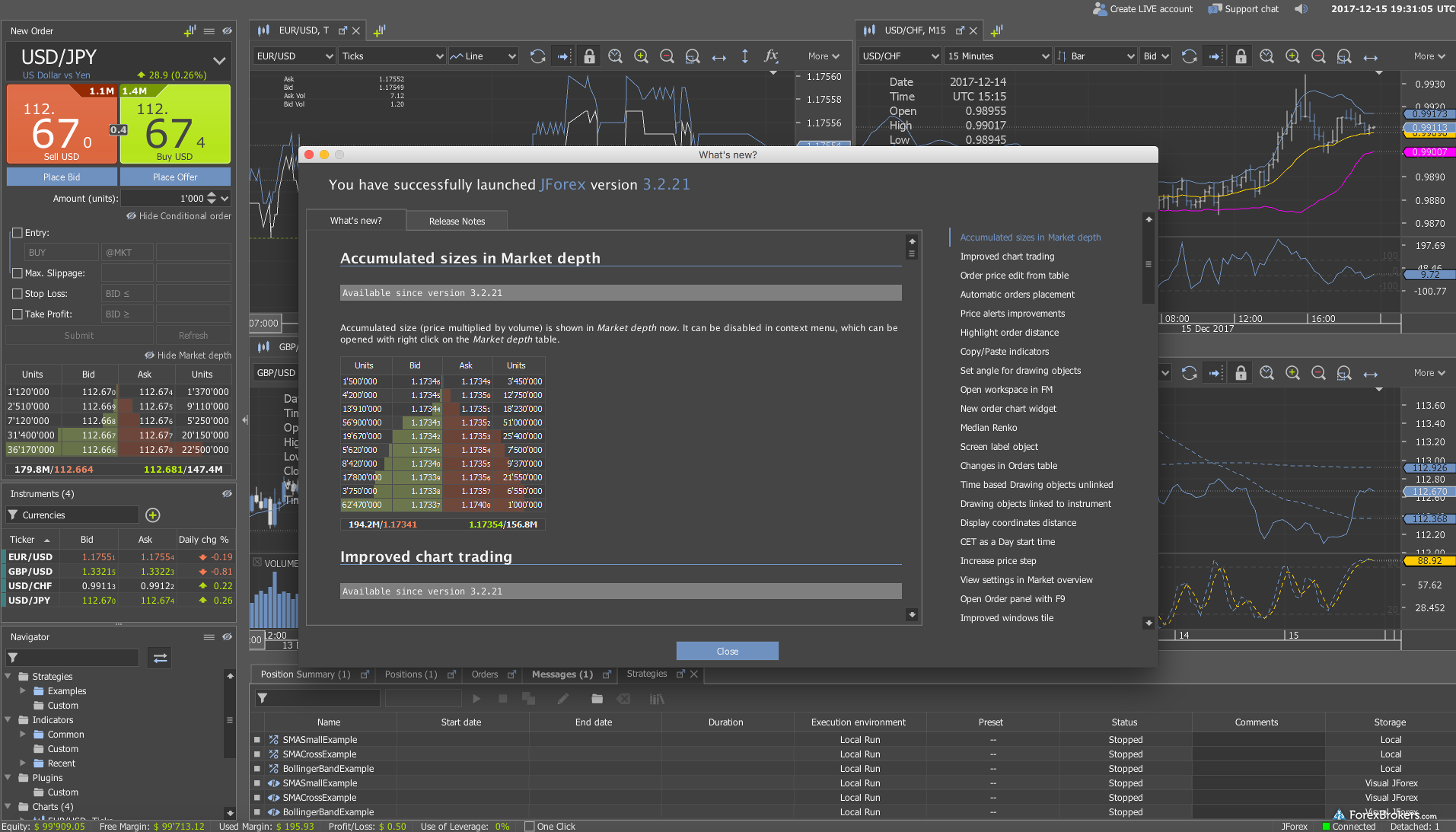Image resolution: width=1456 pixels, height=832 pixels.
Task: Expand the Strategies tree node
Action: (x=8, y=676)
